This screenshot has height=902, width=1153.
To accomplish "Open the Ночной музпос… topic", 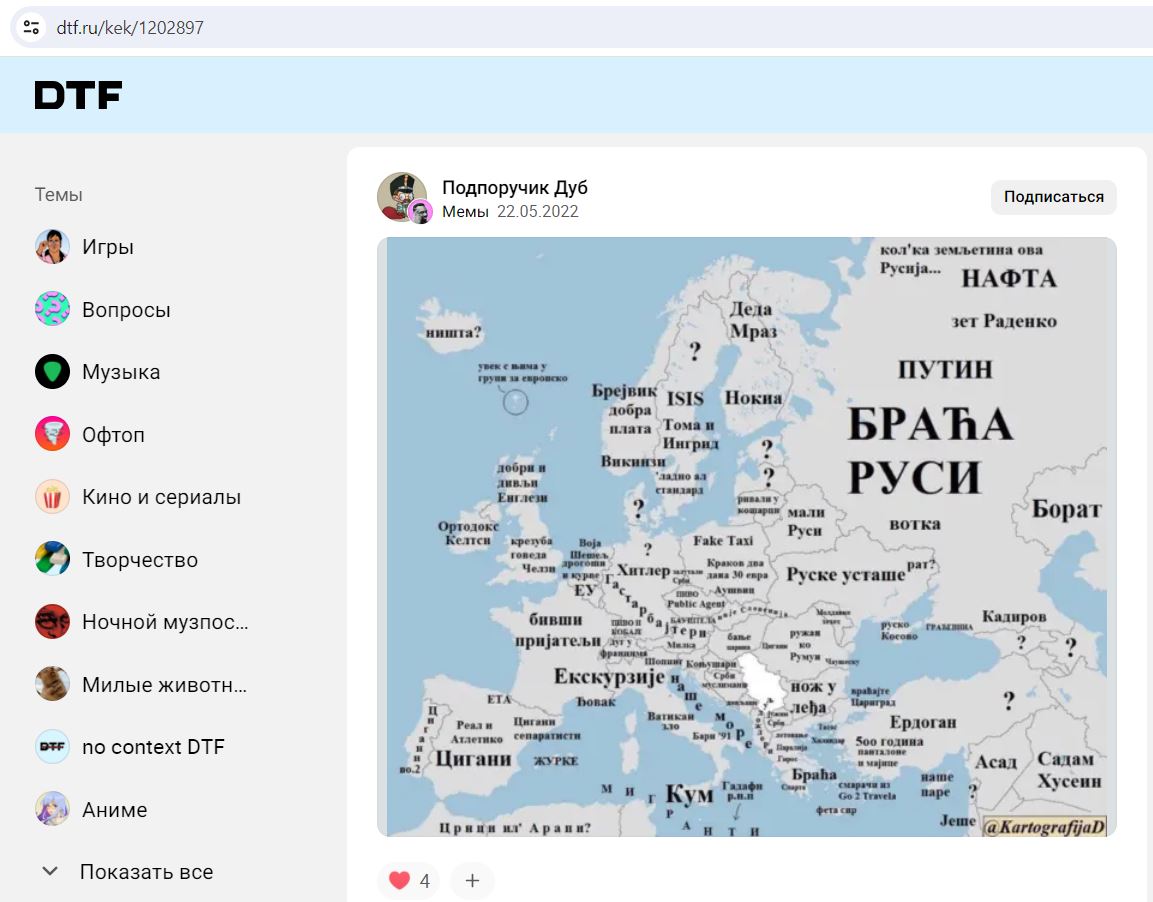I will point(165,622).
